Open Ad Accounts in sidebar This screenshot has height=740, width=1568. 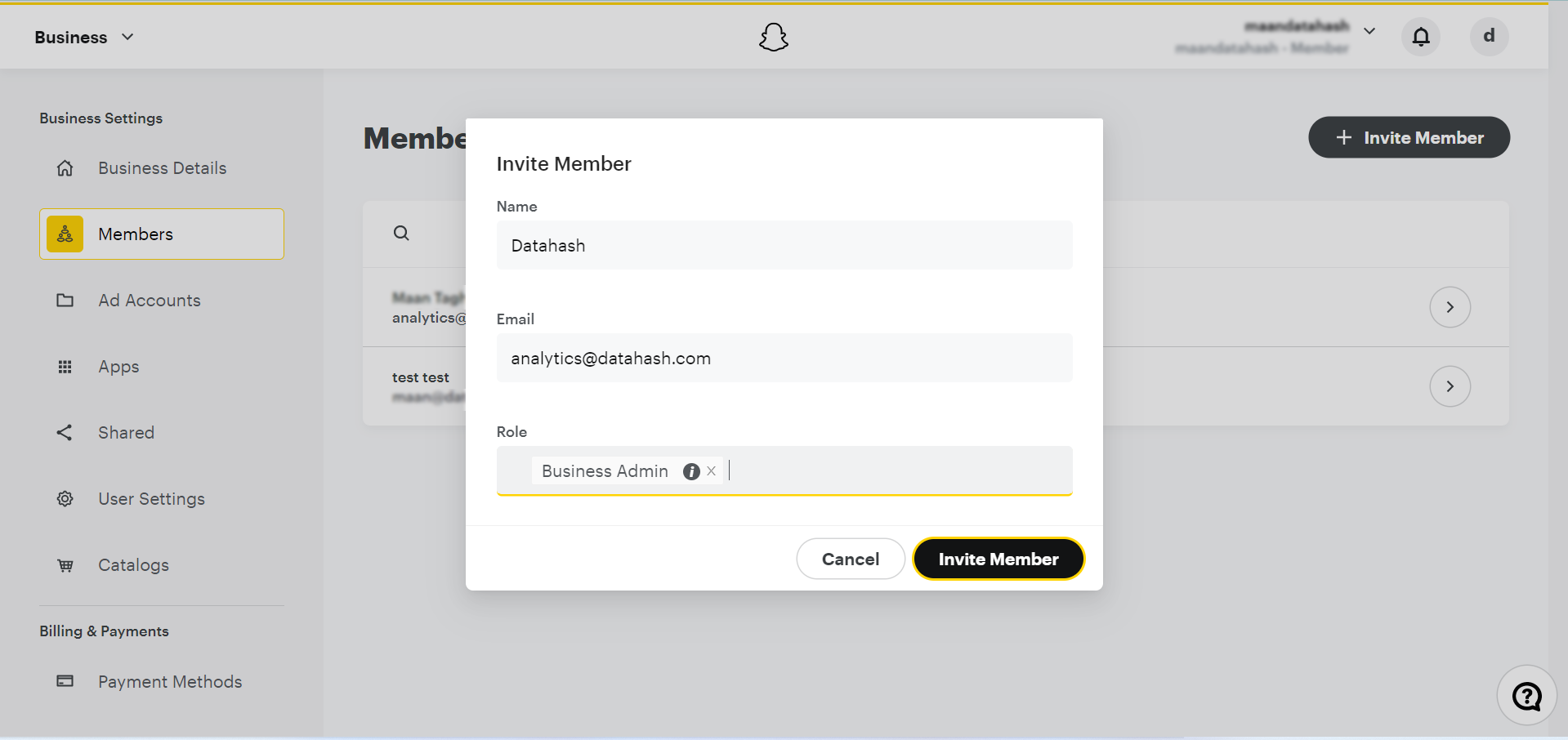(150, 301)
